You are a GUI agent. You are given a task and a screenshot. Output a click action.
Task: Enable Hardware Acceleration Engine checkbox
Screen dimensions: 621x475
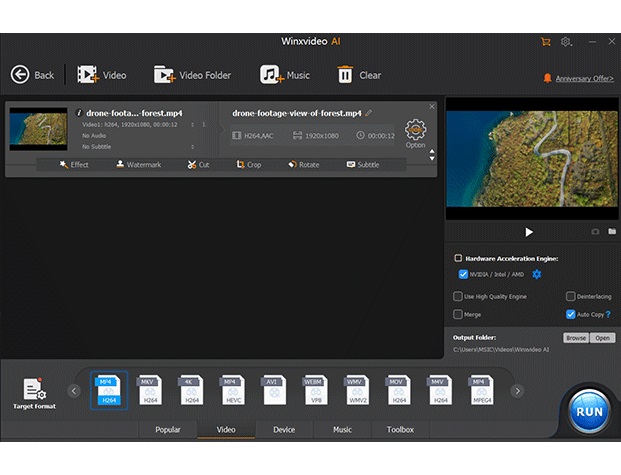click(458, 258)
